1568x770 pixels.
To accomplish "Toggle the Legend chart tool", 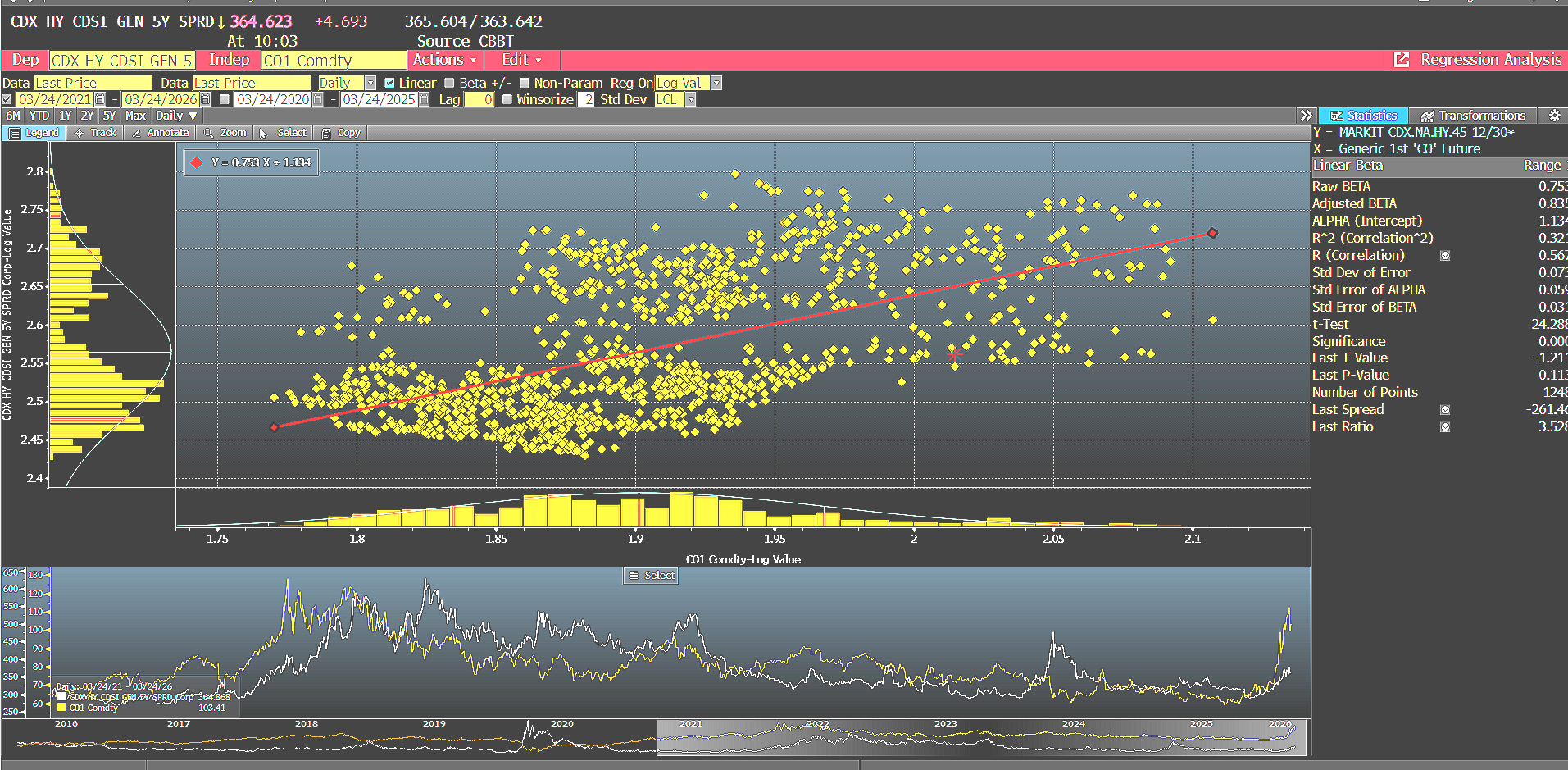I will click(x=34, y=133).
